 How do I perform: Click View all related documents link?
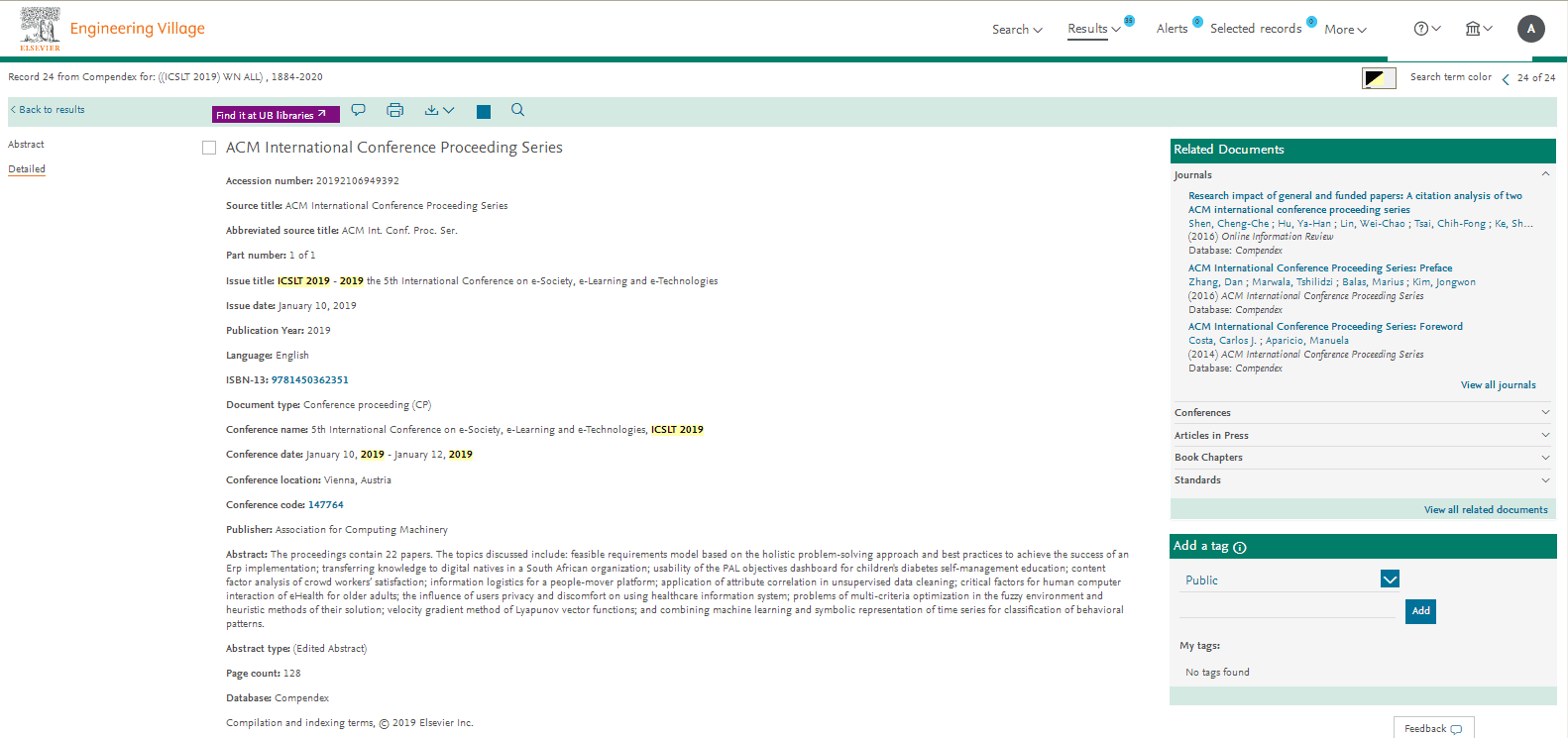[x=1486, y=510]
